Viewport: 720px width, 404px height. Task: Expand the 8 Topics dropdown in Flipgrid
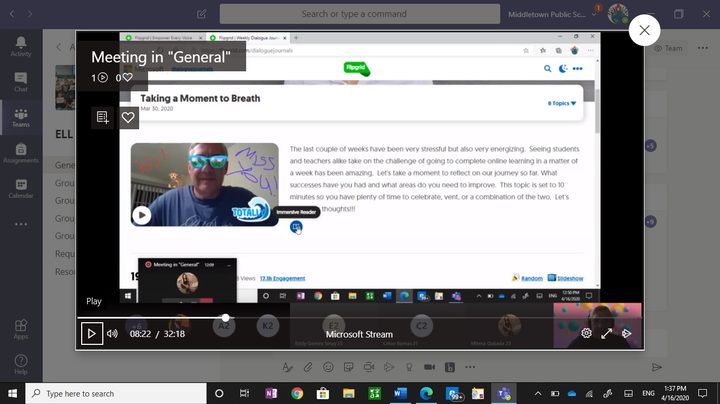(x=562, y=103)
